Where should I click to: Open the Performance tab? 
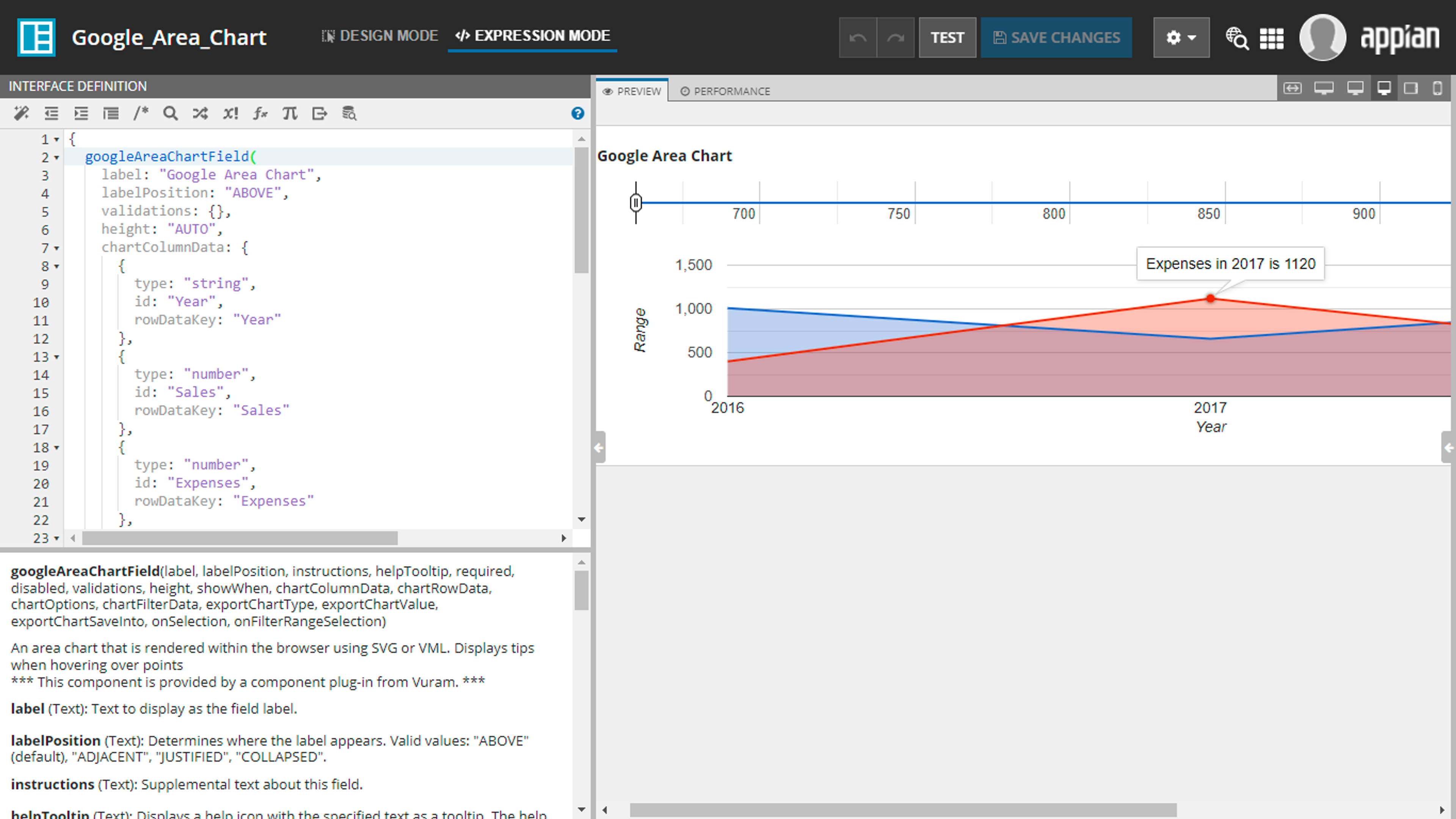(x=725, y=91)
